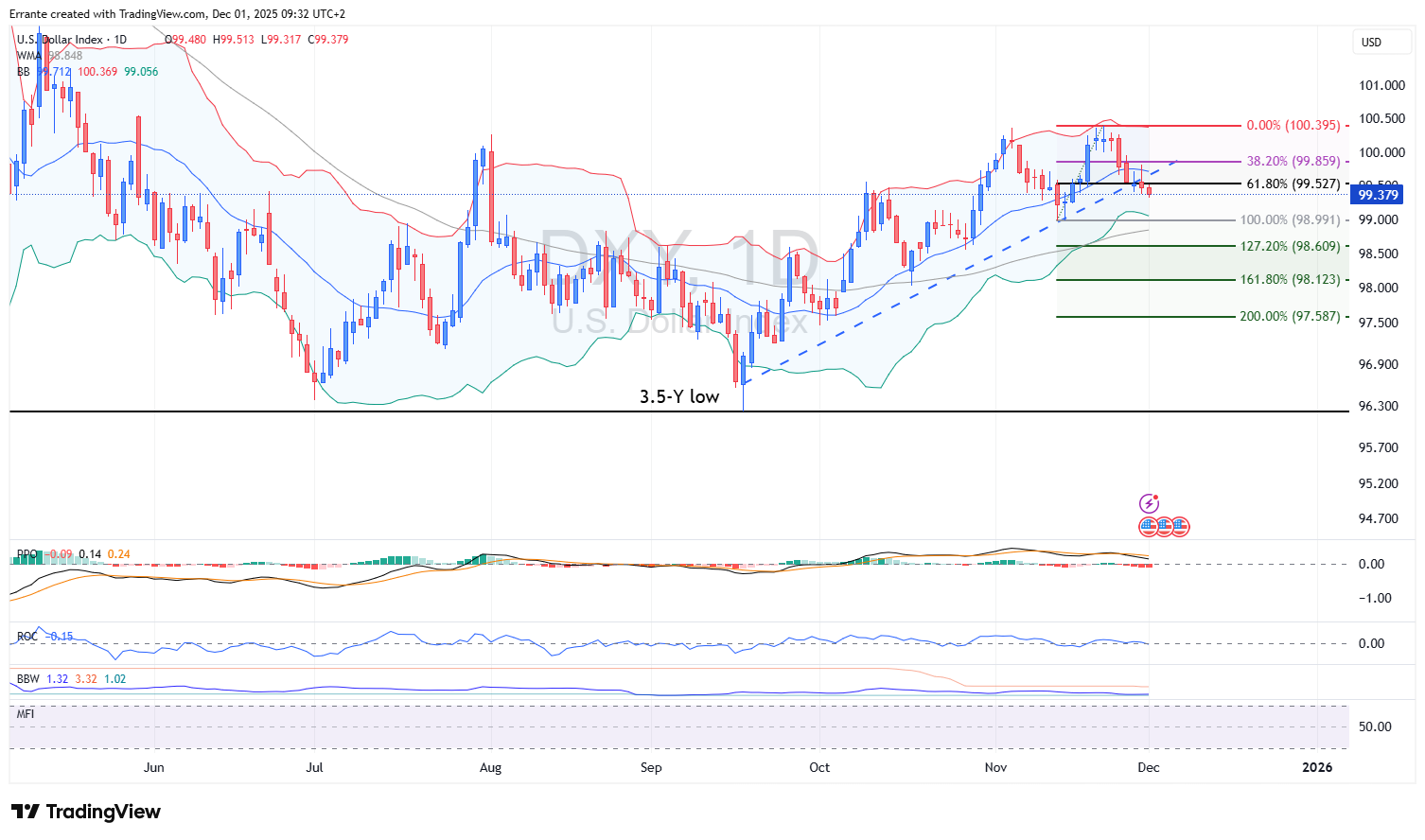The height and width of the screenshot is (840, 1425).
Task: Click the Dec label on time axis
Action: [1148, 767]
